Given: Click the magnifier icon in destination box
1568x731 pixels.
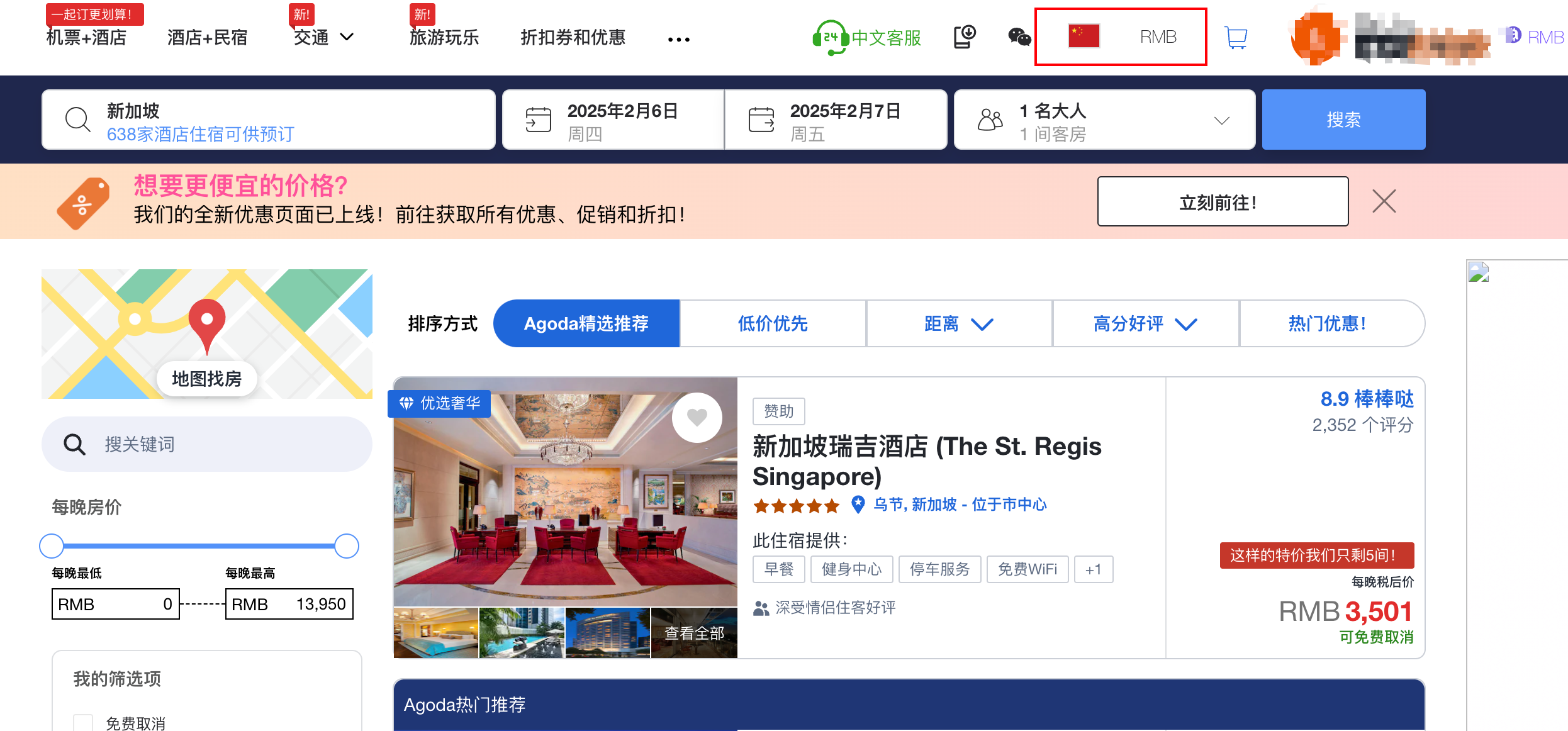Looking at the screenshot, I should (78, 120).
